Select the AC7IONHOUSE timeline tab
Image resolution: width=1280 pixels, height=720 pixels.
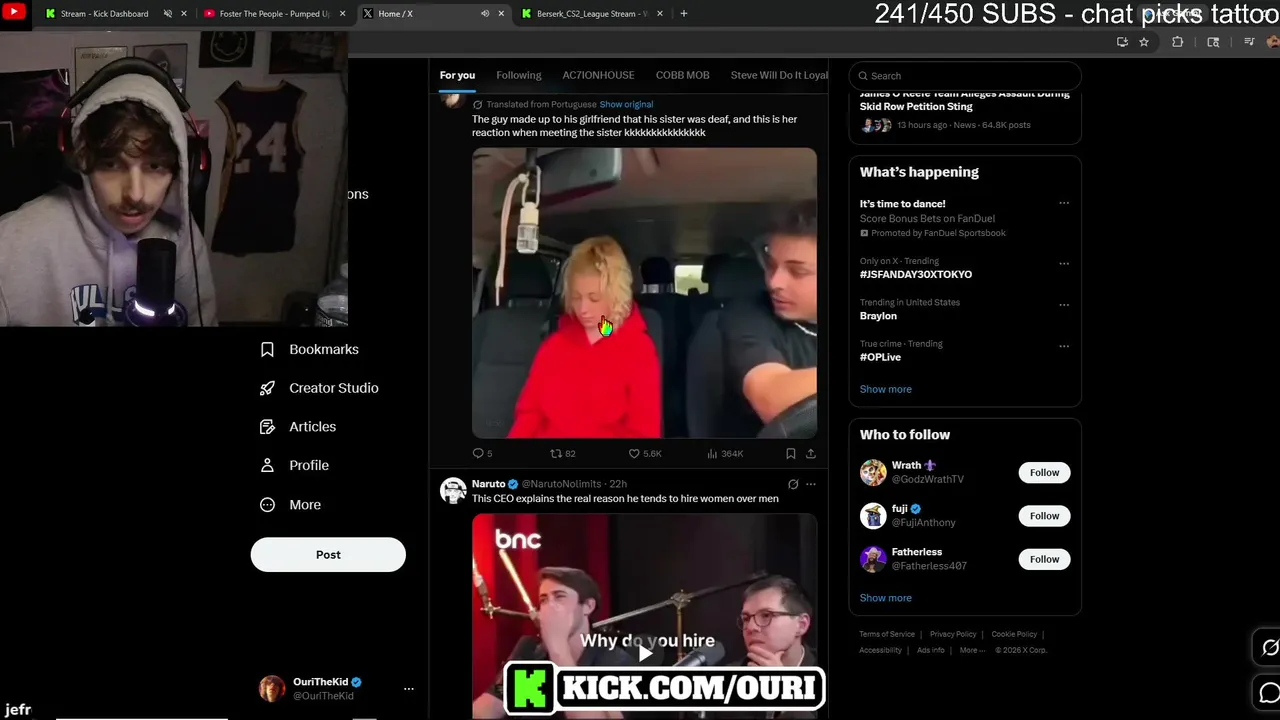(x=598, y=75)
